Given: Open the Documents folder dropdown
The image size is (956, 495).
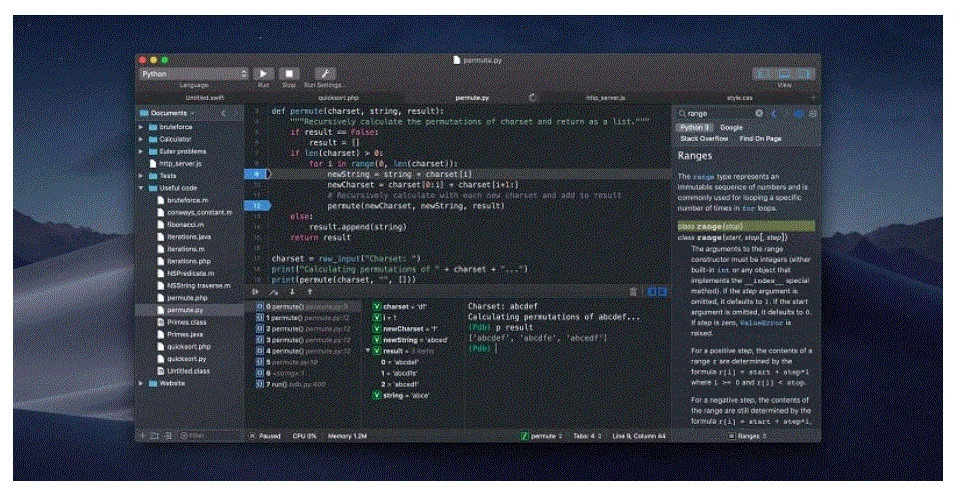Looking at the screenshot, I should 167,113.
